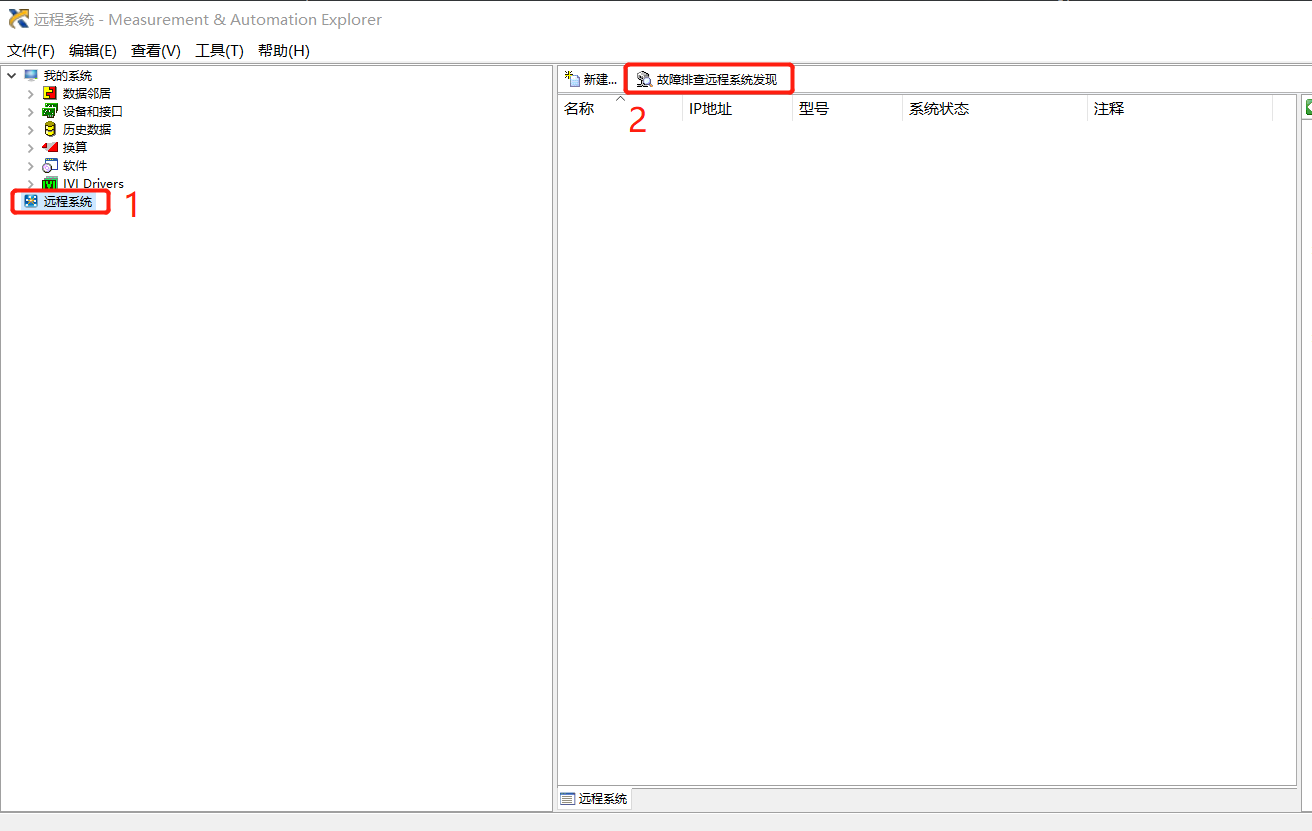The image size is (1312, 831).
Task: Sort by the 注释 column header
Action: [1180, 109]
